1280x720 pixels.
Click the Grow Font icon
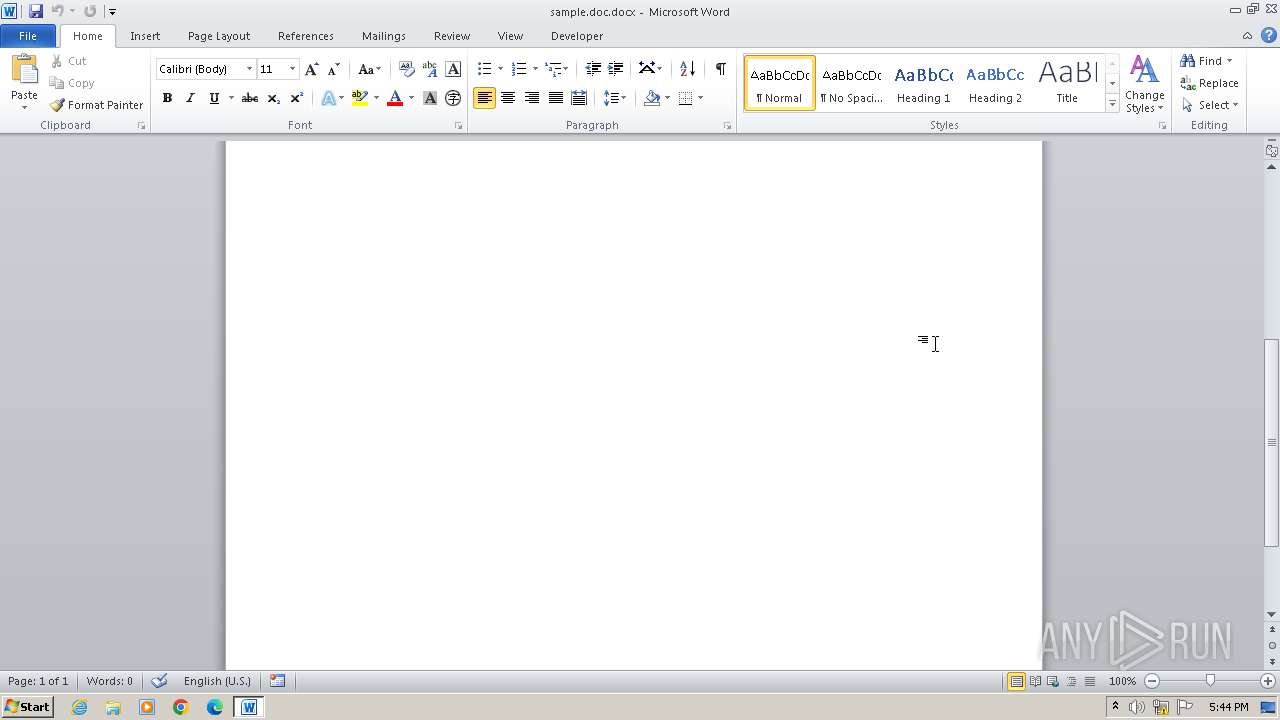312,69
